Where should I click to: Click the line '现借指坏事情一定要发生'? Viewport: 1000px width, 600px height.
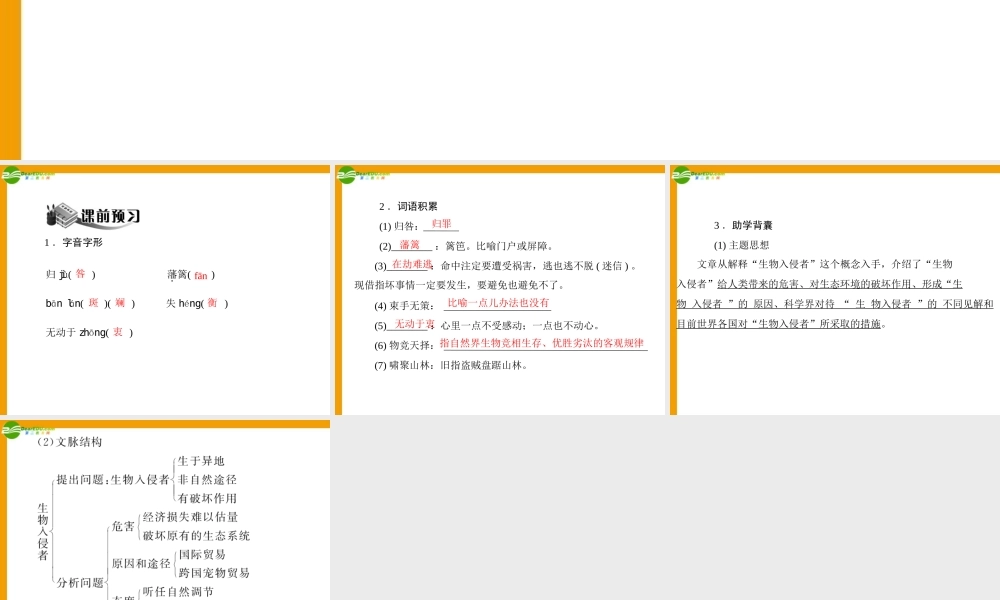[x=459, y=285]
